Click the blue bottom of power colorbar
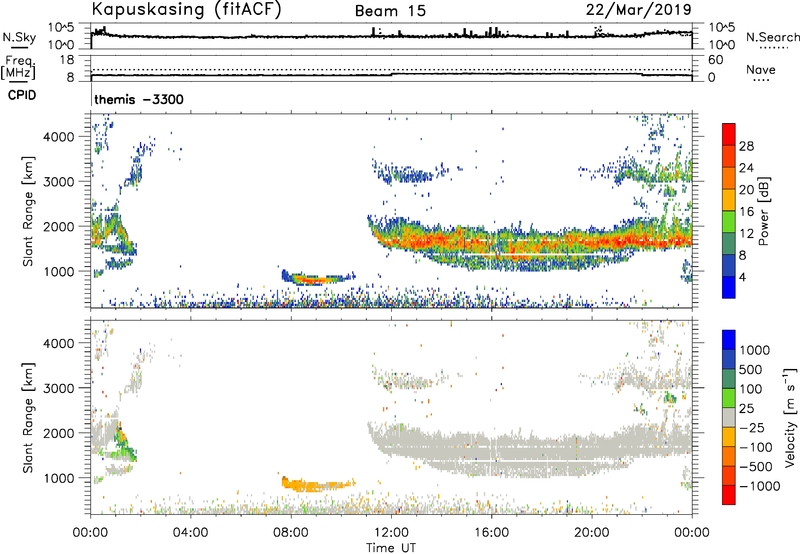 (729, 287)
